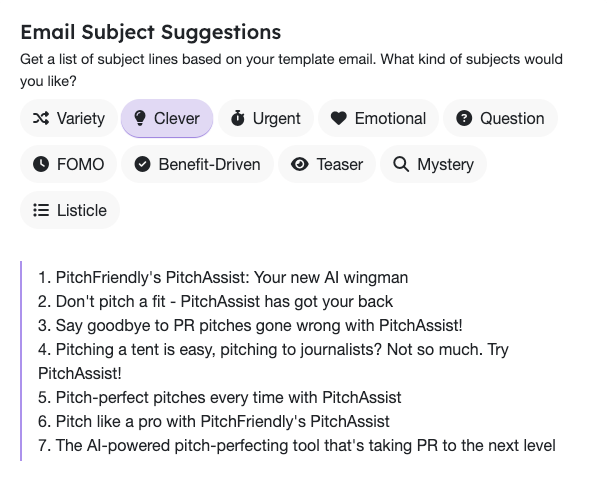The image size is (607, 486).
Task: Click the heart icon on Emotional
Action: 338,118
